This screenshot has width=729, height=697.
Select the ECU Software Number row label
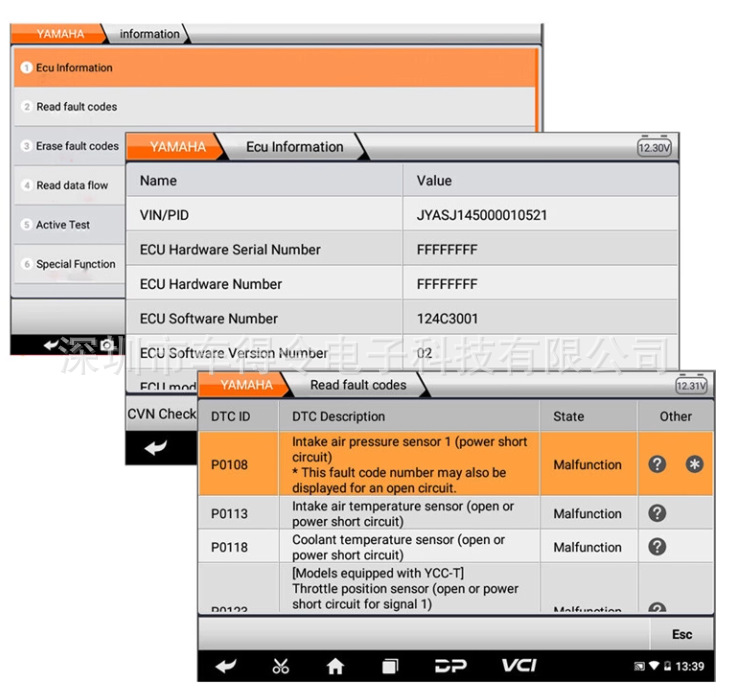[x=209, y=318]
